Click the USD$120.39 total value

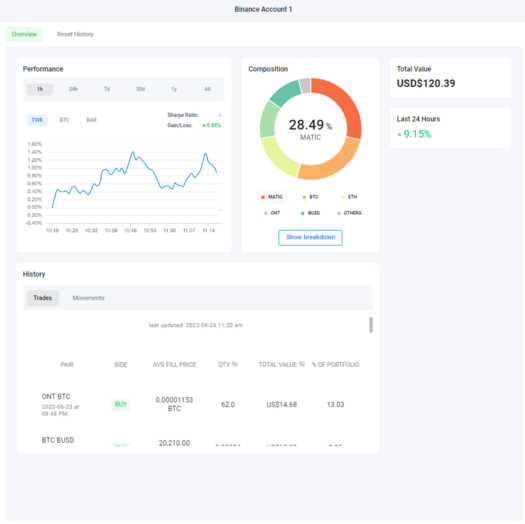pyautogui.click(x=426, y=83)
